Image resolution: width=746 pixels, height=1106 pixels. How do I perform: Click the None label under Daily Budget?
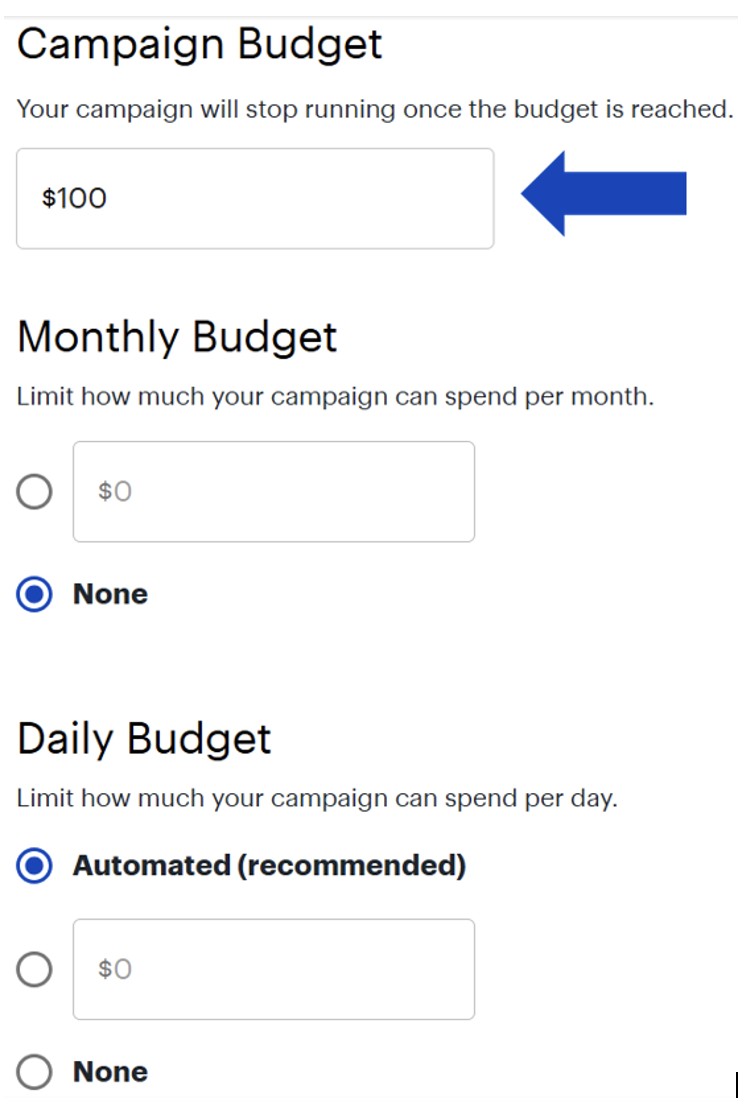110,1072
